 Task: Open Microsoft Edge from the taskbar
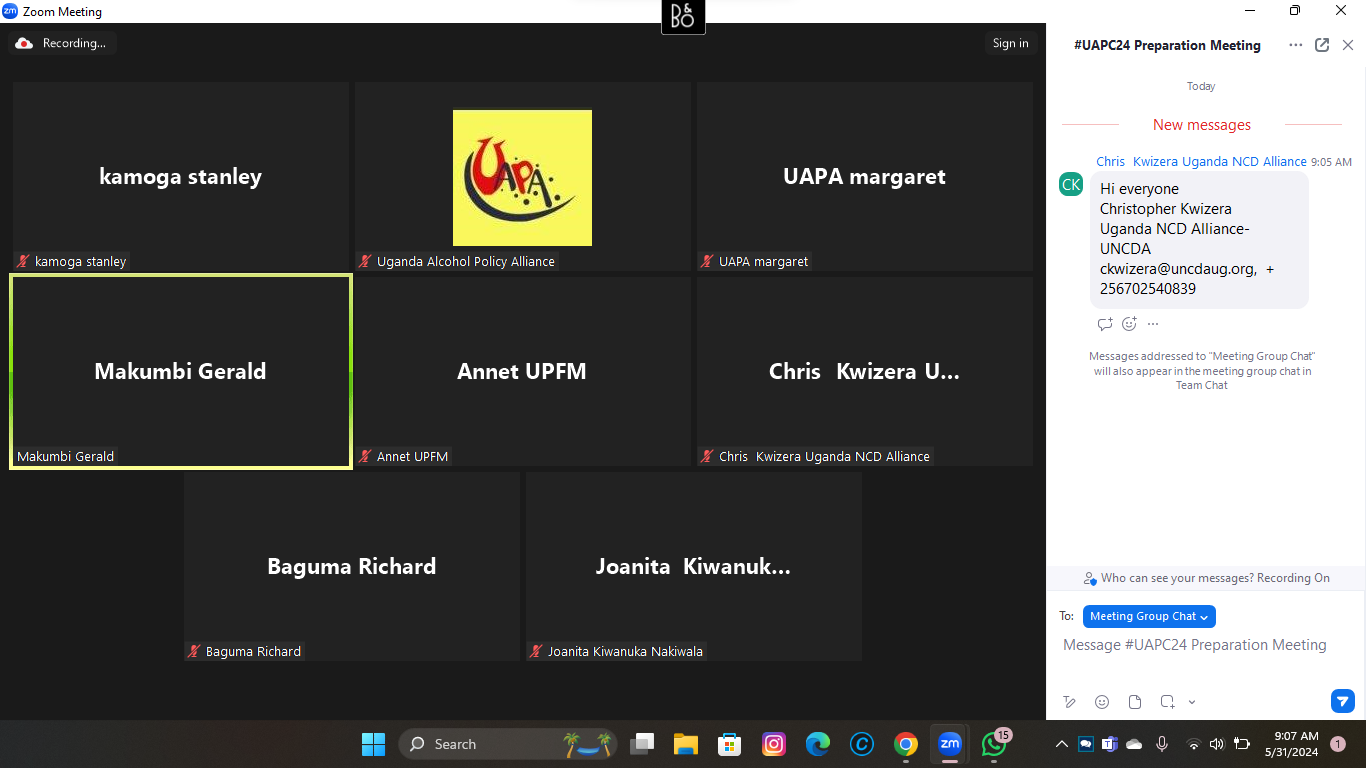coord(818,744)
